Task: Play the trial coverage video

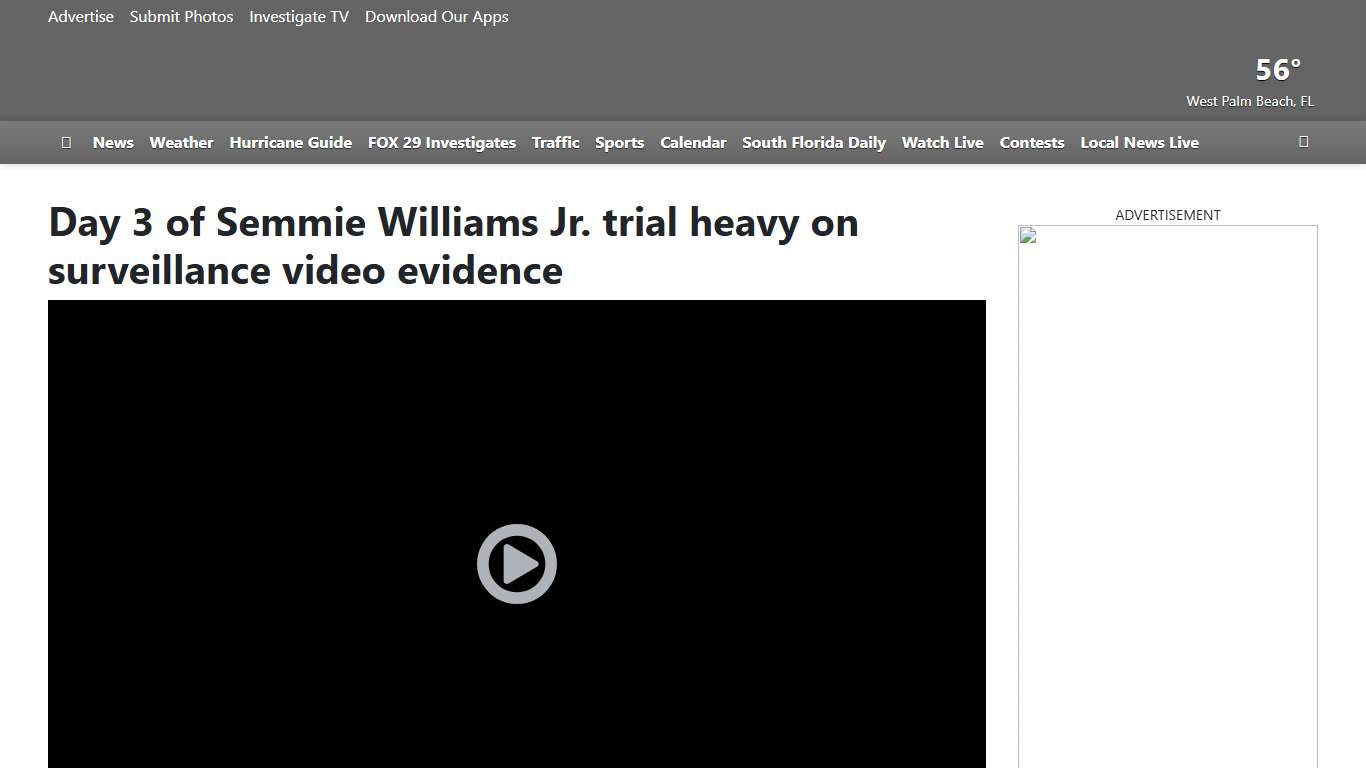Action: pos(516,563)
